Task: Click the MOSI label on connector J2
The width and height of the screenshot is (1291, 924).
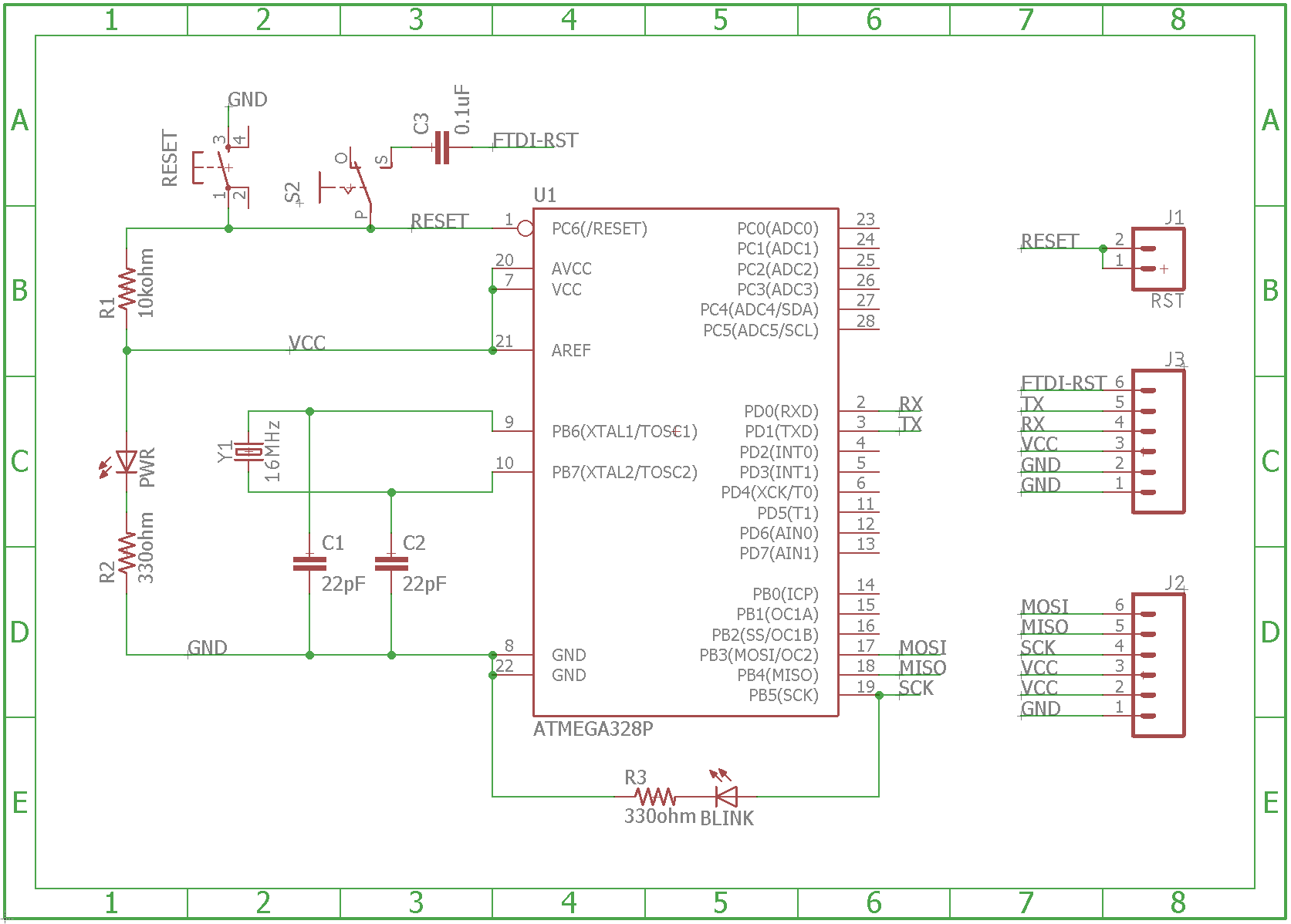Action: click(x=1045, y=606)
